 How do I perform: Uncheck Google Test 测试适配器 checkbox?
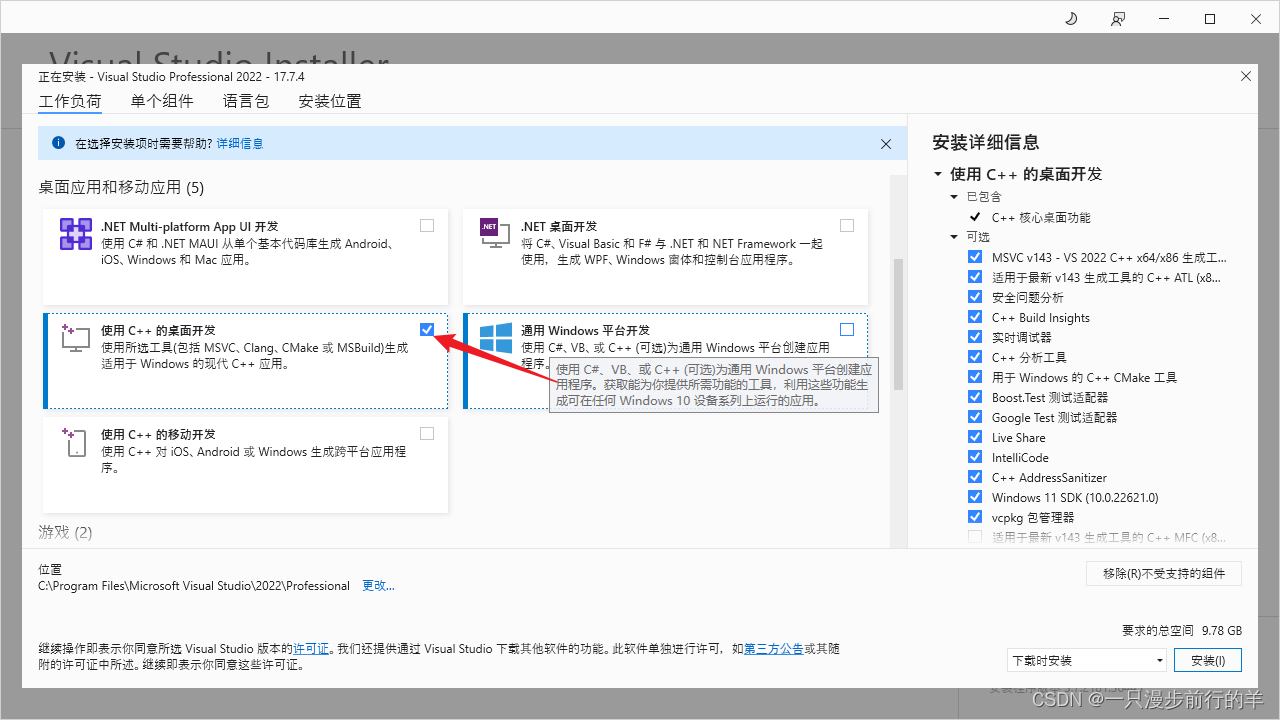tap(975, 417)
